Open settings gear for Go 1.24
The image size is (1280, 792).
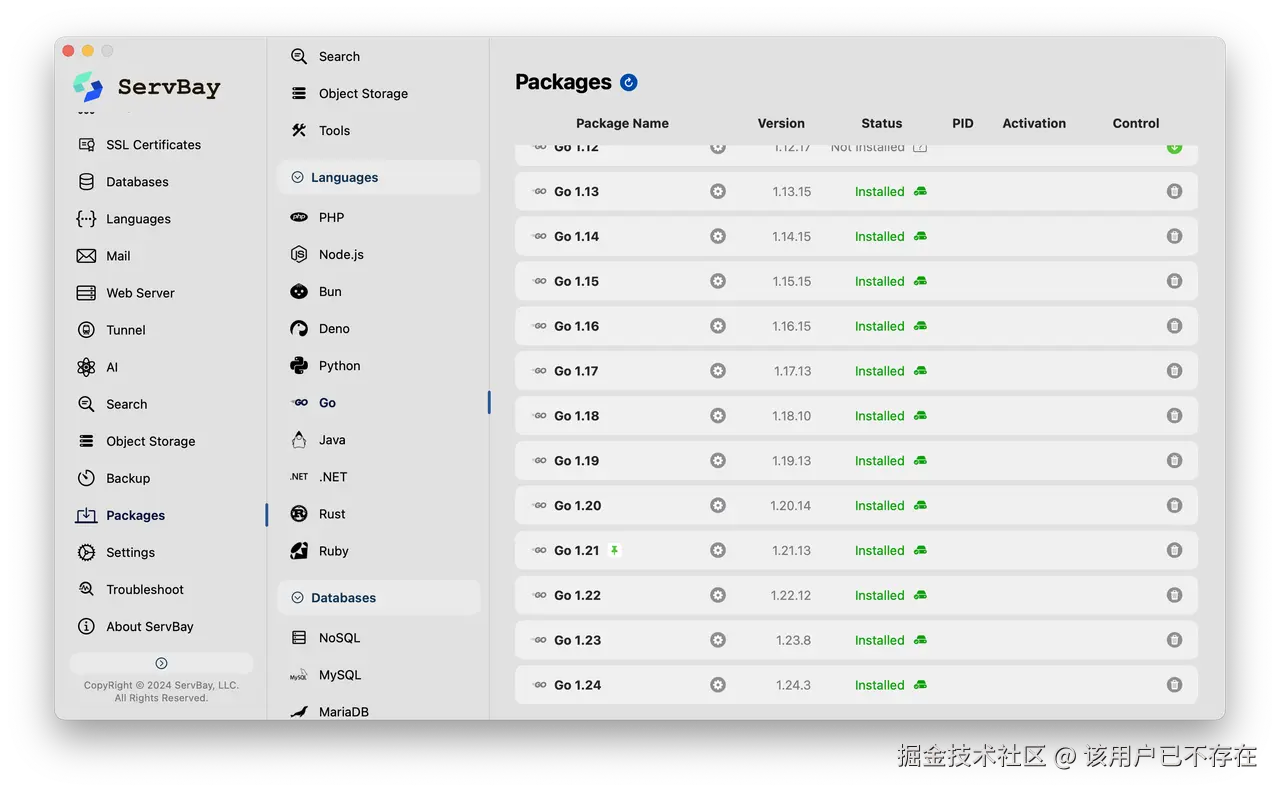coord(718,685)
